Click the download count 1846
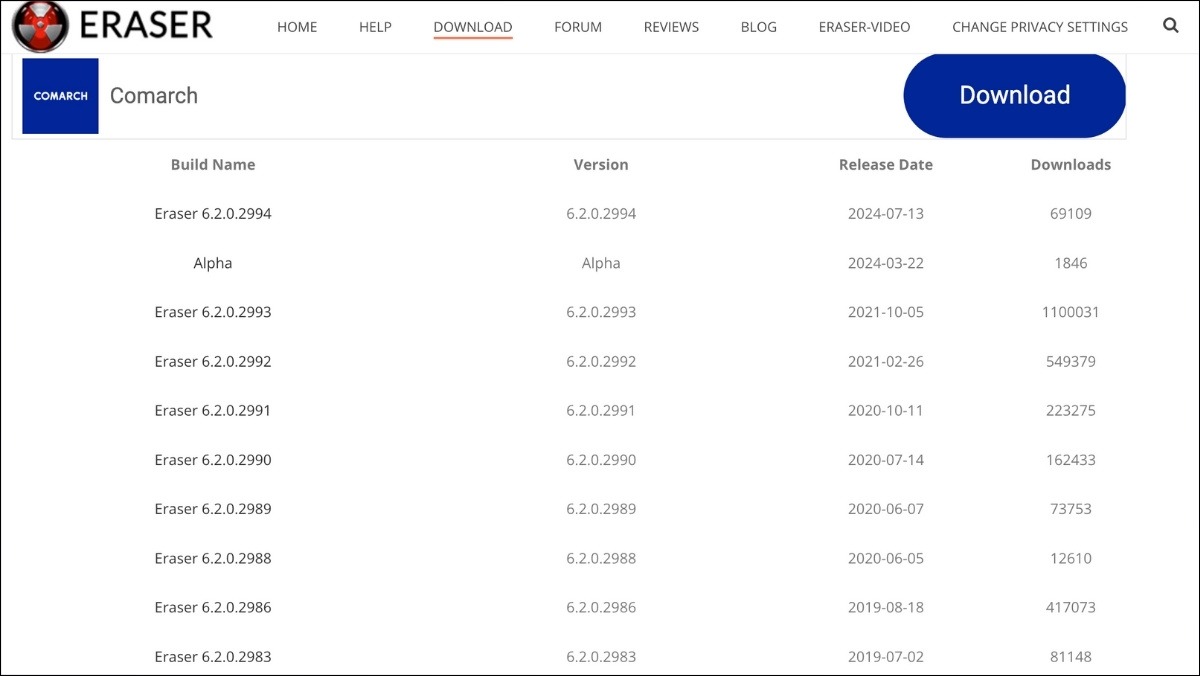Viewport: 1200px width, 676px height. (1071, 263)
